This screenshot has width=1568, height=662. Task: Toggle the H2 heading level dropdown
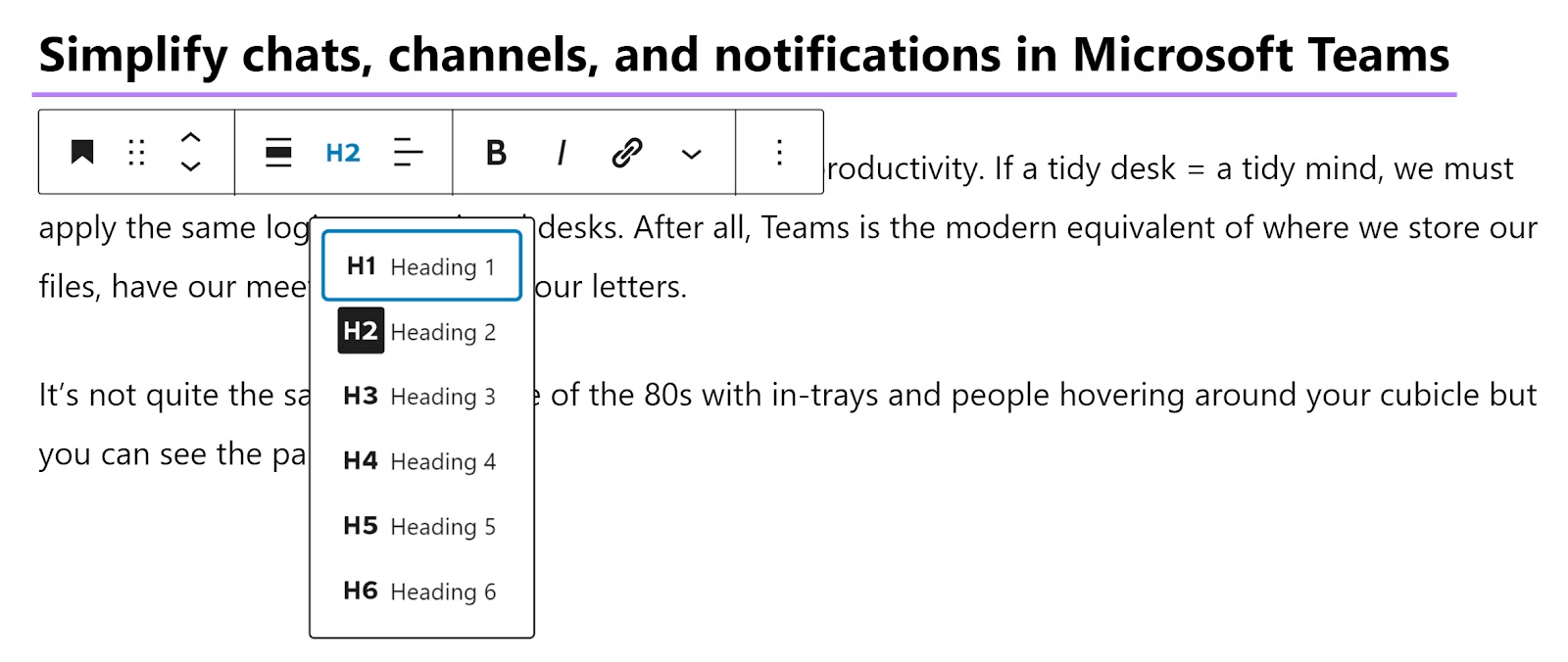pyautogui.click(x=343, y=153)
